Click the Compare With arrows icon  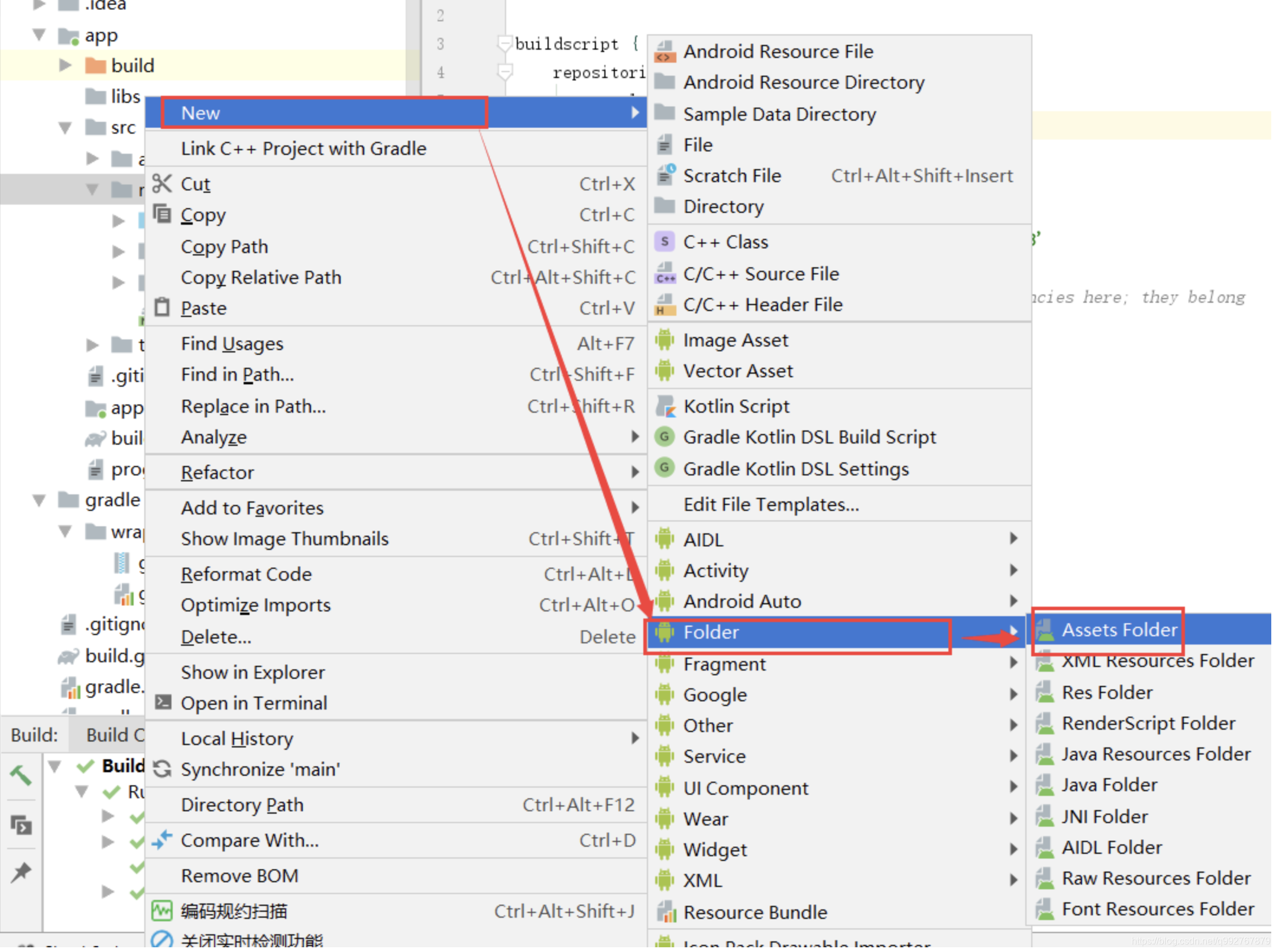161,840
